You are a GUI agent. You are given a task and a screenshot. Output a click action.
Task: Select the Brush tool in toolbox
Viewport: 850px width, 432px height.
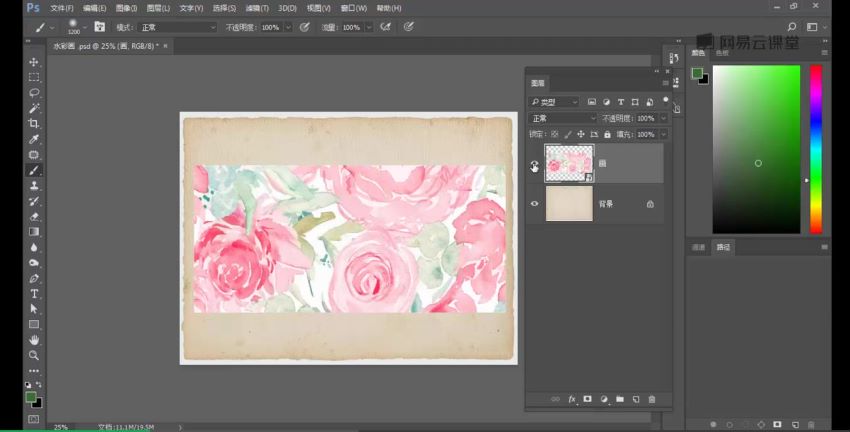[34, 170]
